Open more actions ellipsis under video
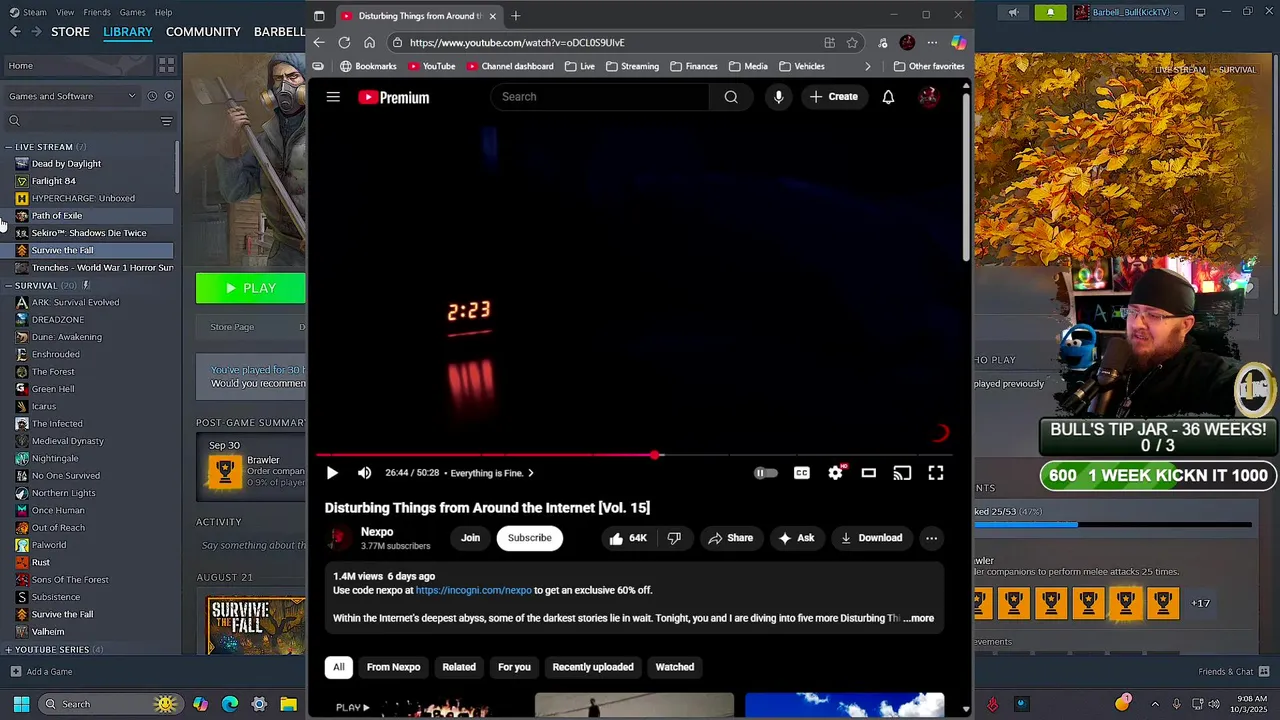This screenshot has width=1280, height=720. tap(931, 538)
